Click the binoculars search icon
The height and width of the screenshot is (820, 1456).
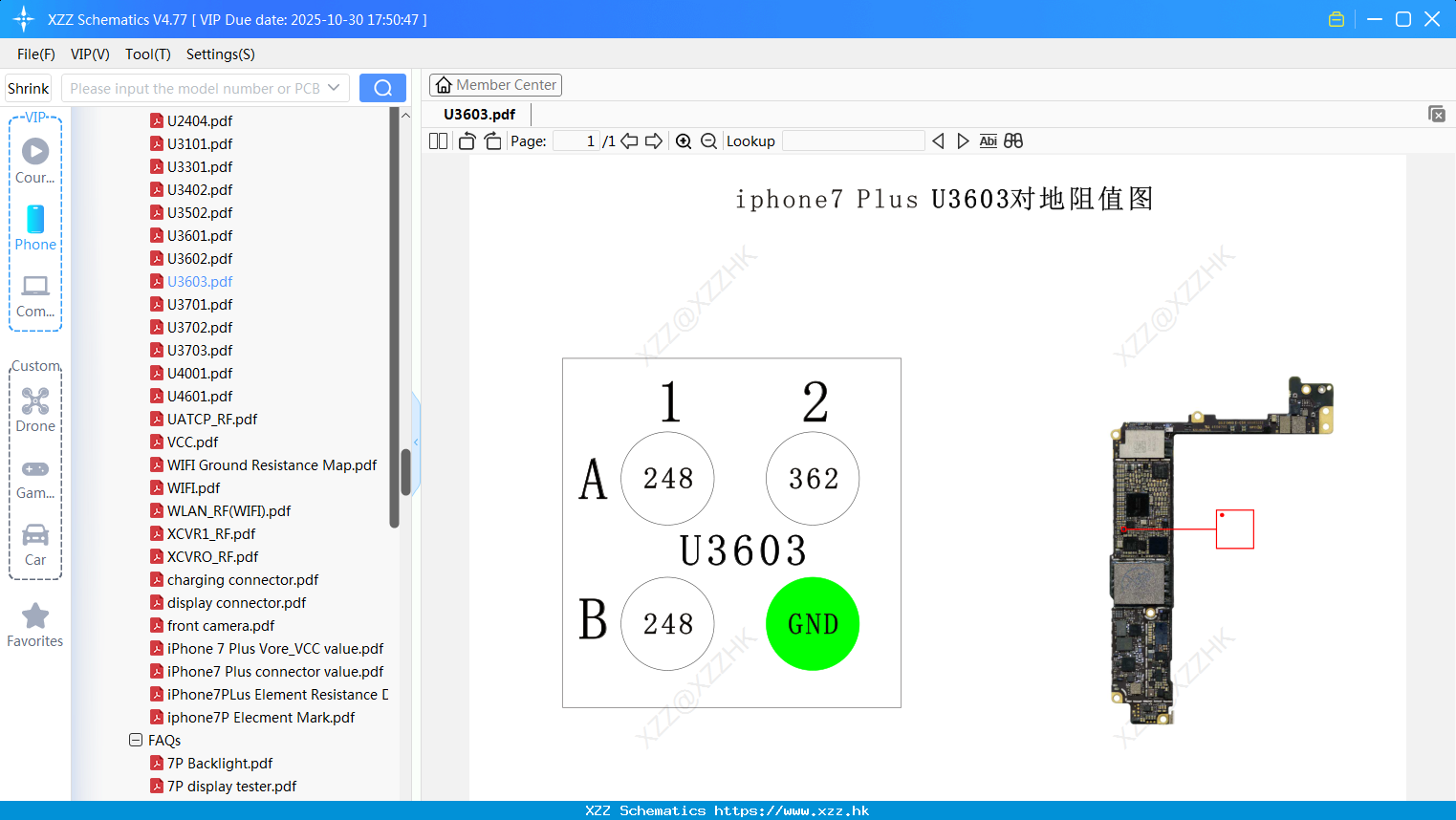coord(1013,140)
